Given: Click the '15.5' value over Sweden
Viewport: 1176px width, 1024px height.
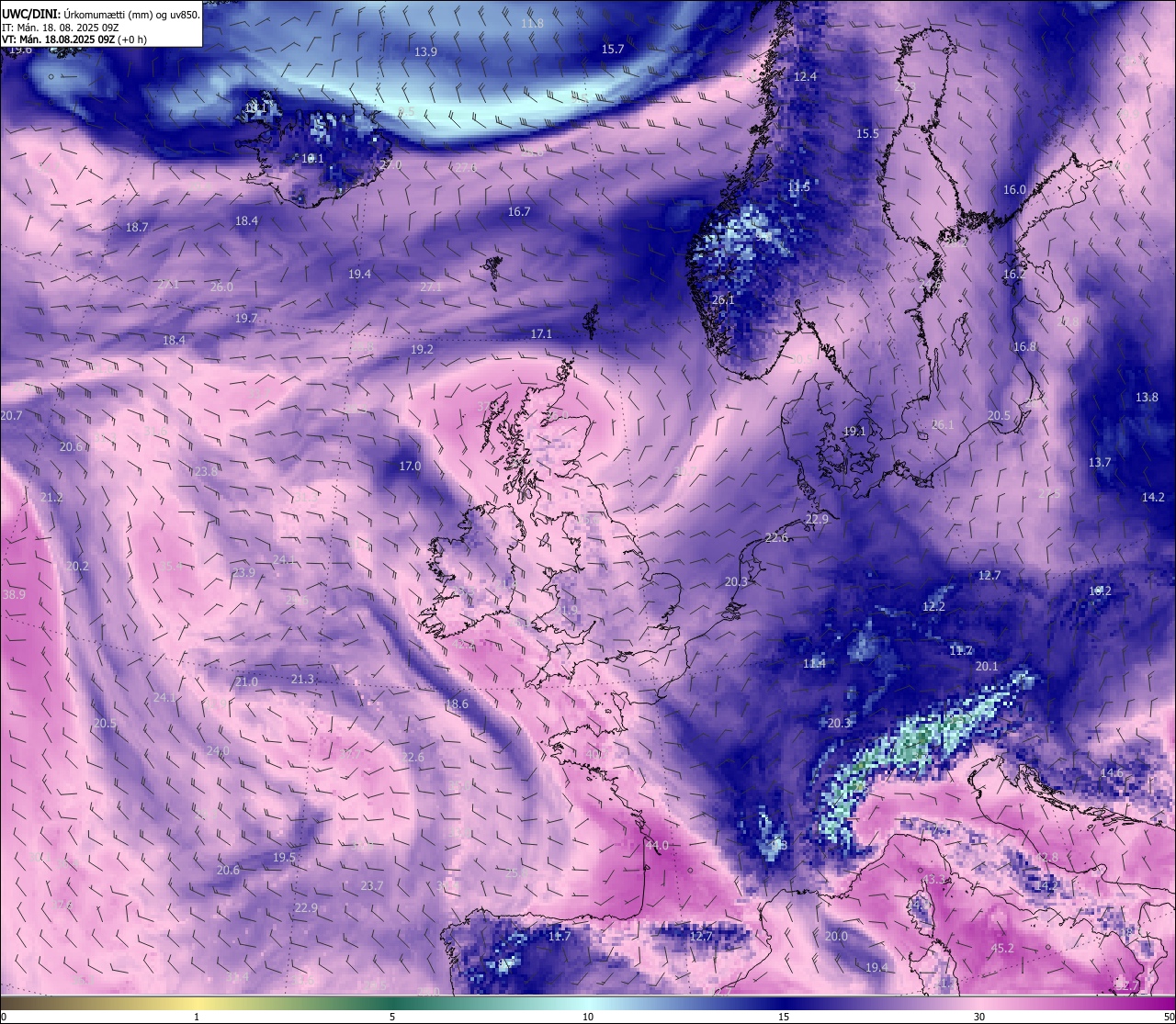Looking at the screenshot, I should tap(867, 133).
